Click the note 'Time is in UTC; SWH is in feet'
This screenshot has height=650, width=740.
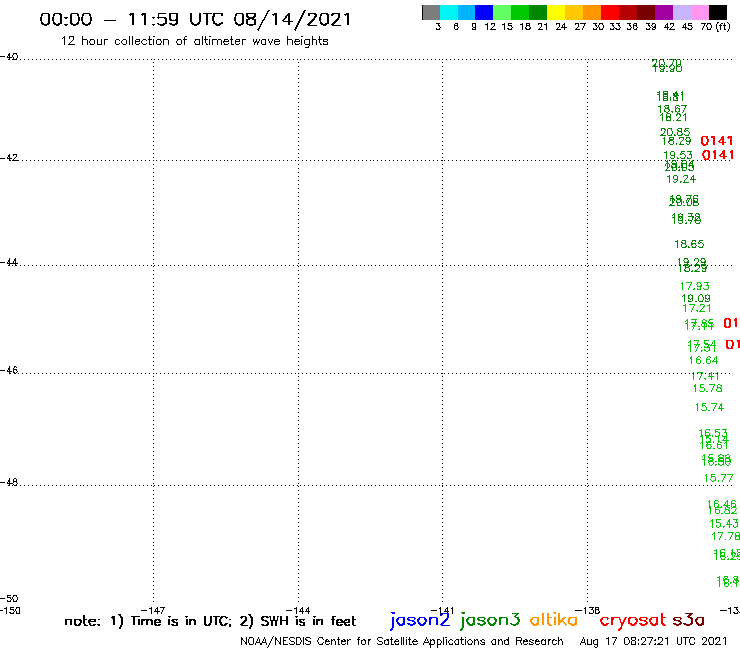(210, 621)
